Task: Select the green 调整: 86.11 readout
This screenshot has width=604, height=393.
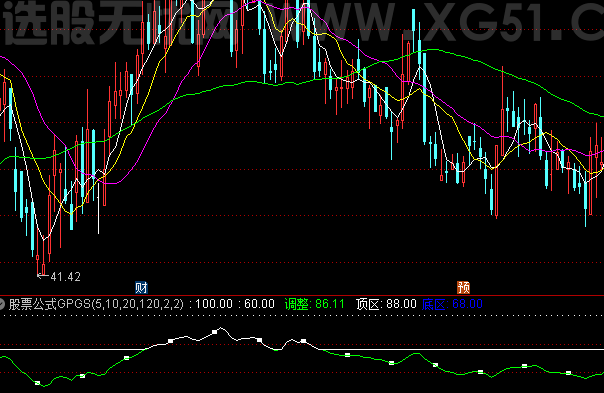Action: click(314, 304)
